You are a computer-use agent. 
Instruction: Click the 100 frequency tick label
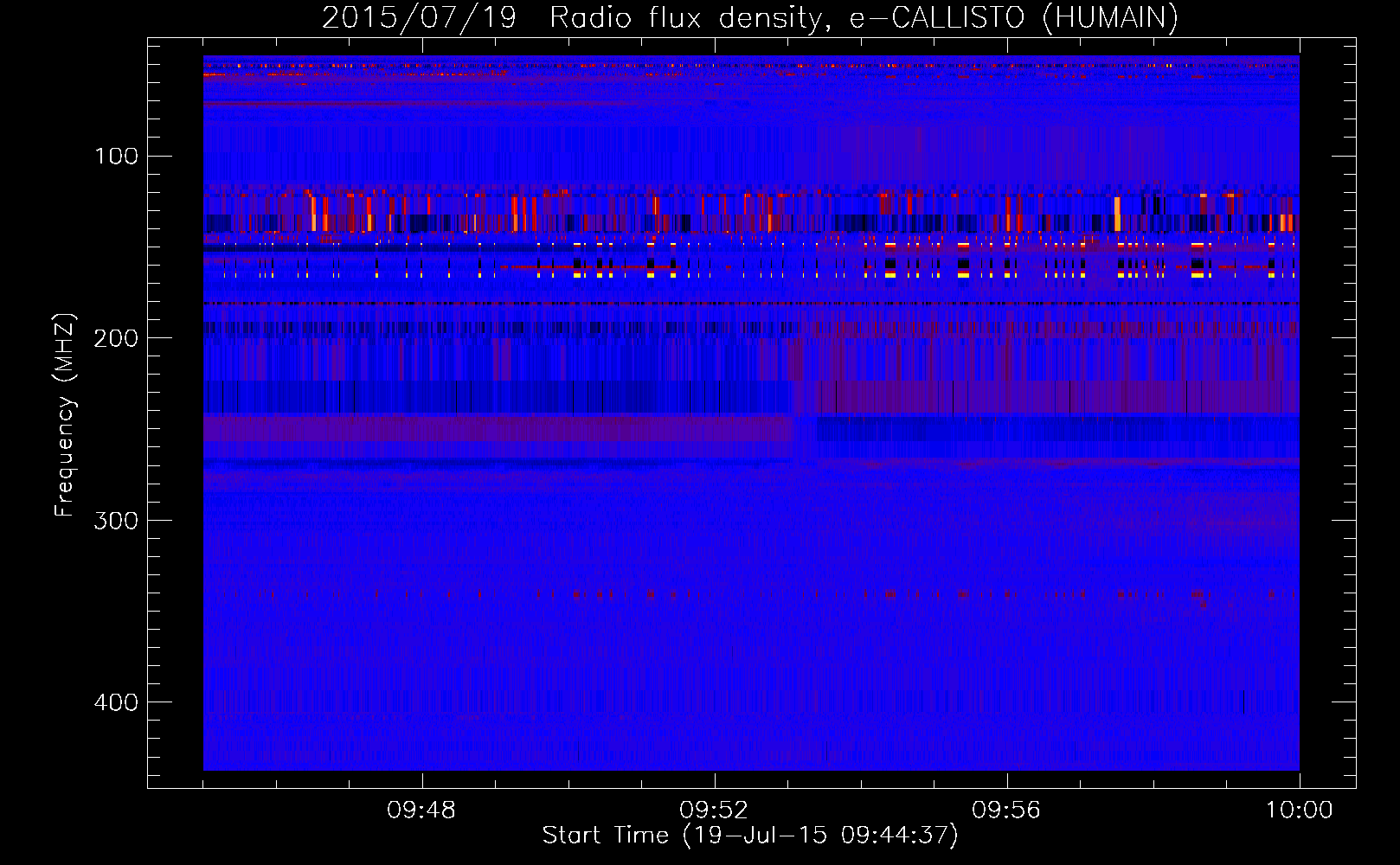coord(117,157)
